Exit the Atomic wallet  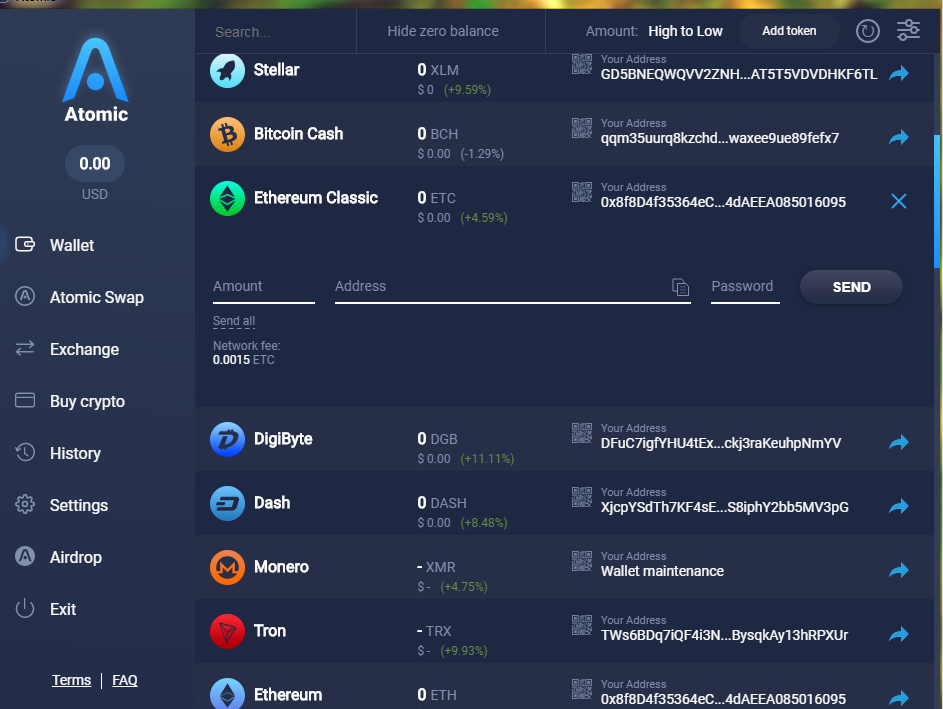point(63,609)
